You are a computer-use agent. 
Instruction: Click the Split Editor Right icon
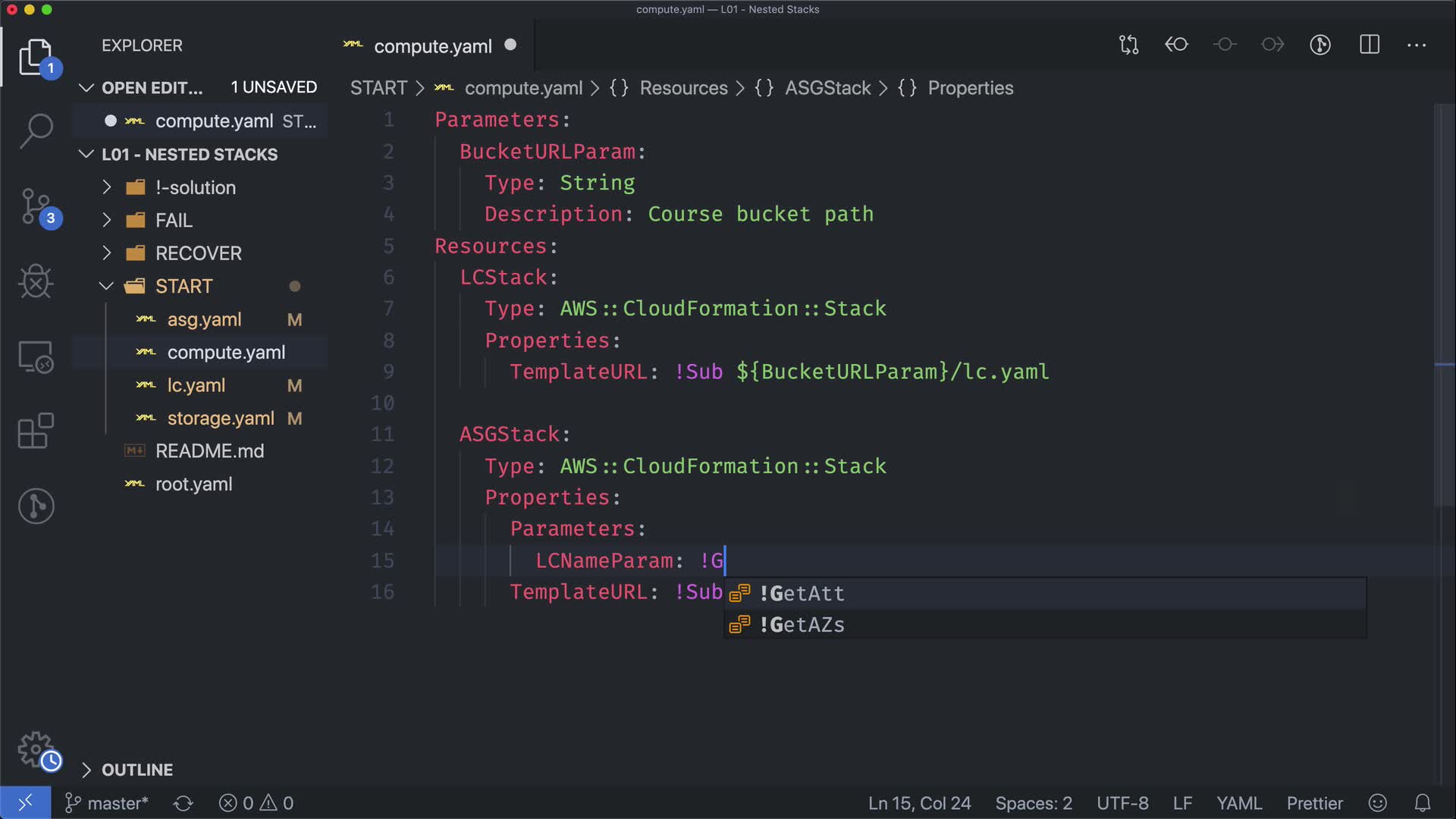1369,45
